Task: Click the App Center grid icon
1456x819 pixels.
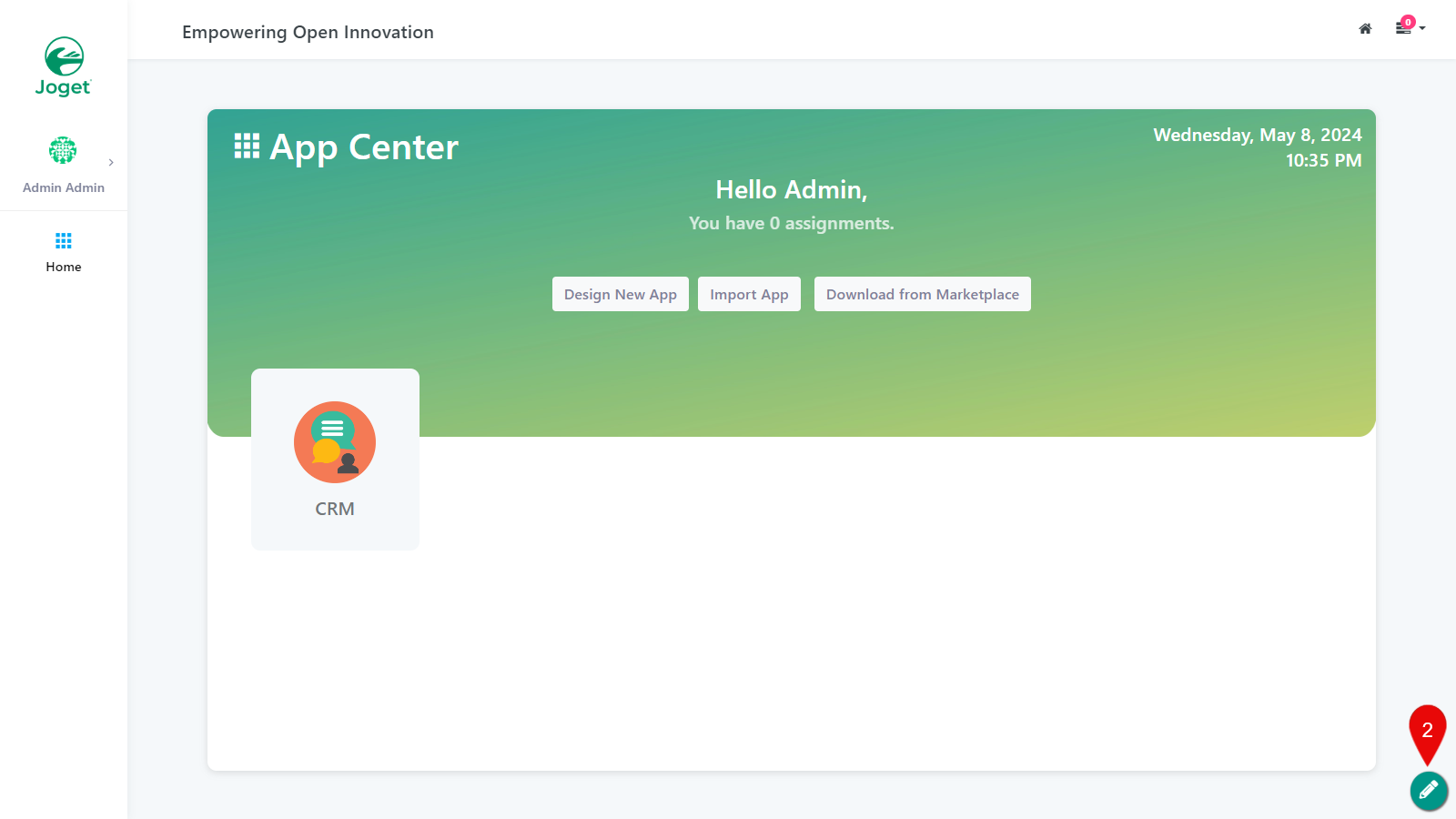Action: tap(247, 146)
